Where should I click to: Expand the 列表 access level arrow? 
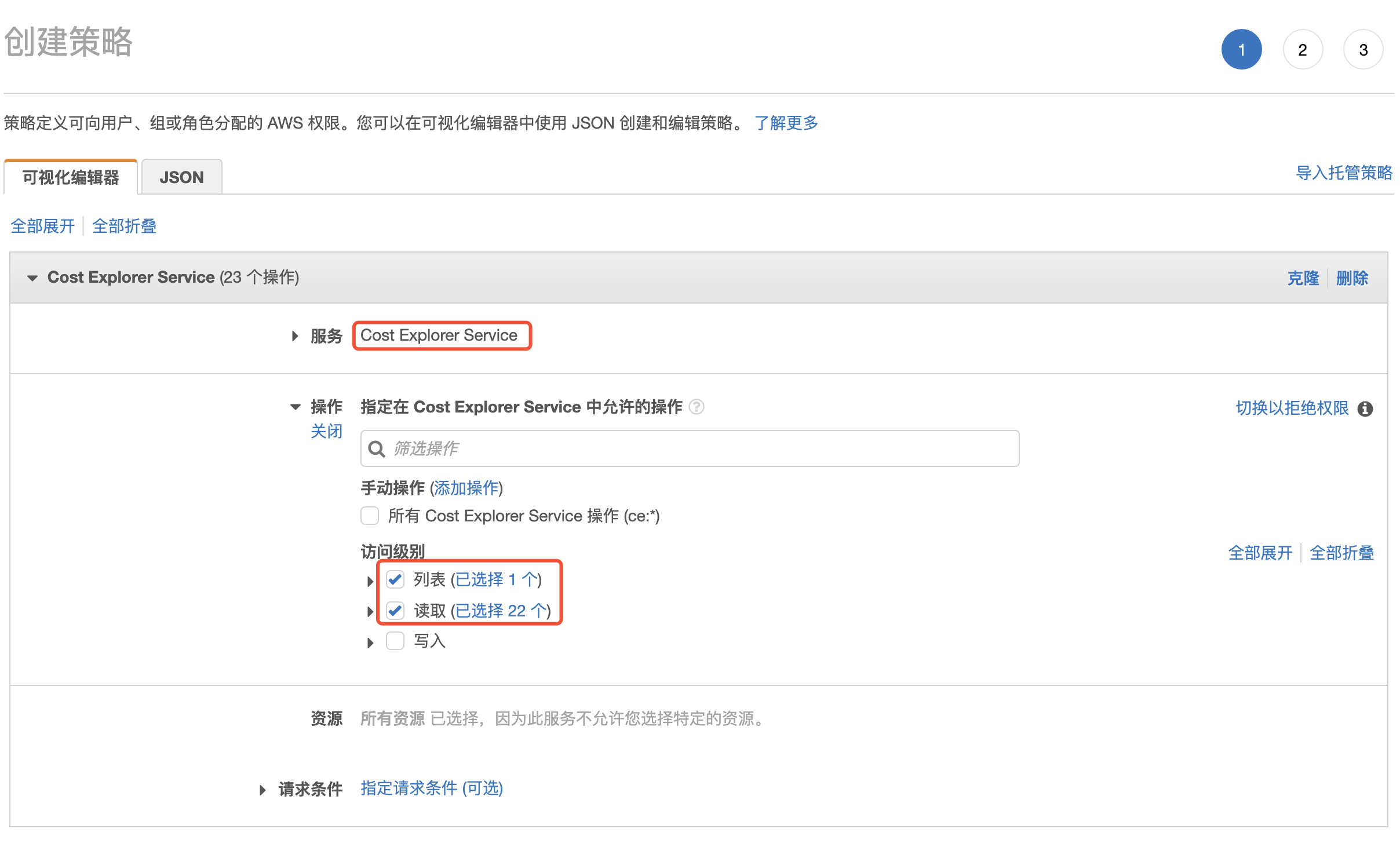(x=370, y=581)
